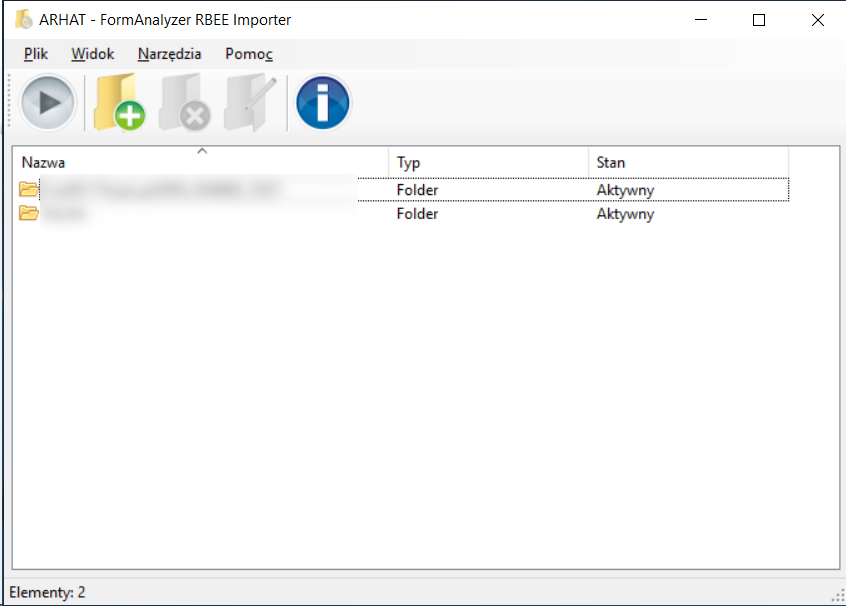Click the greyed-out edit folder pencil icon
This screenshot has width=846, height=606.
point(250,103)
